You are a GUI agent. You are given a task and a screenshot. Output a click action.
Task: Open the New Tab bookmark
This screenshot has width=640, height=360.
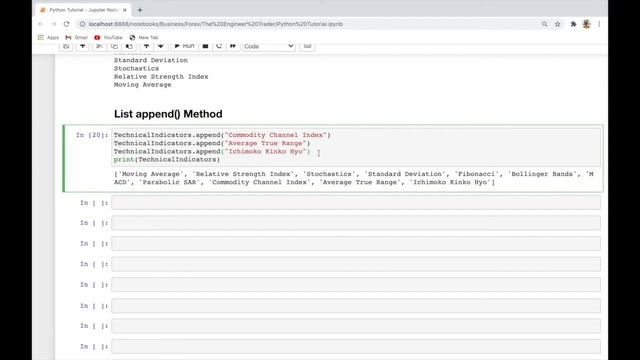(x=144, y=37)
